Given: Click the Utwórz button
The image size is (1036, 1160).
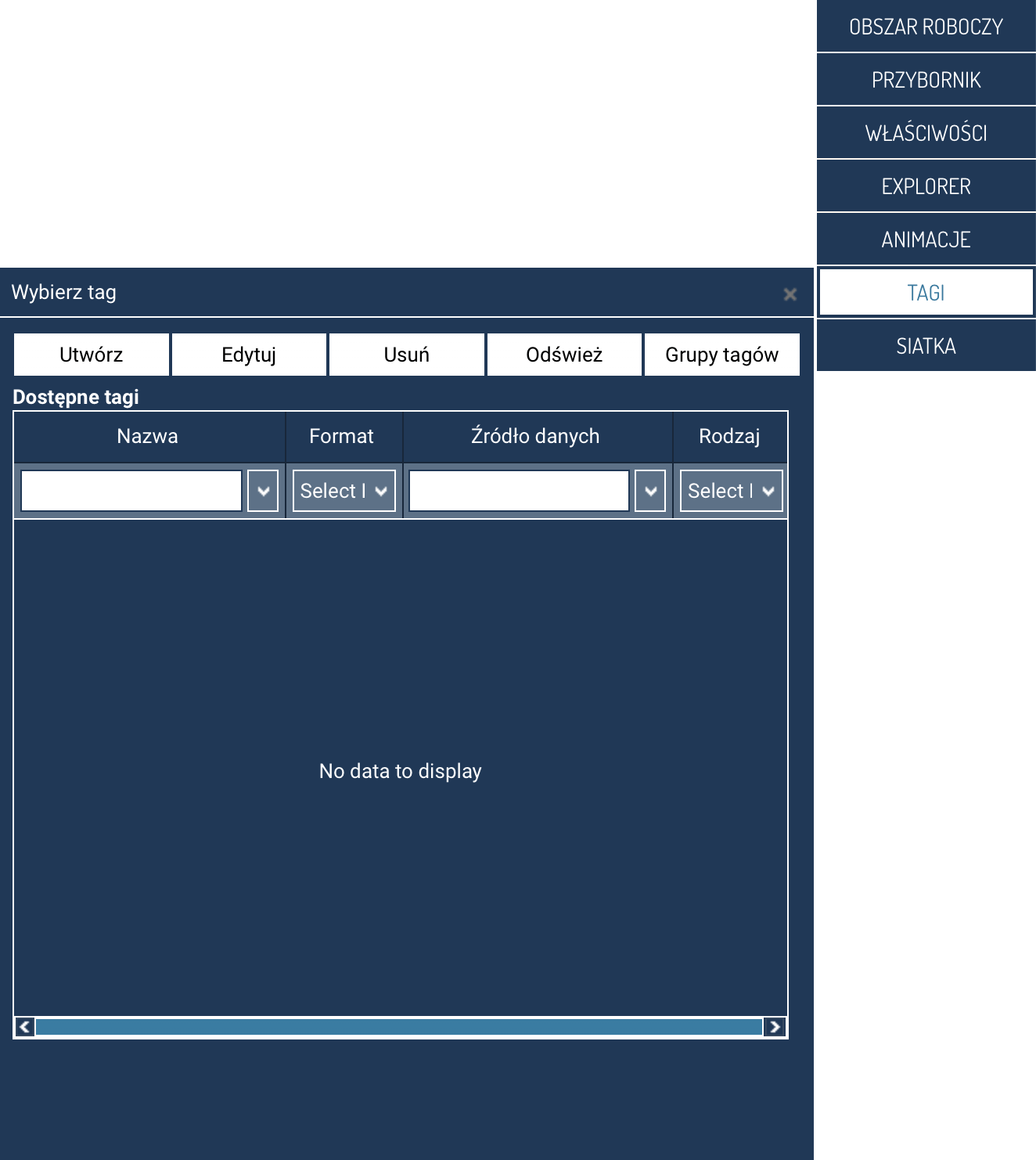Looking at the screenshot, I should [x=92, y=355].
